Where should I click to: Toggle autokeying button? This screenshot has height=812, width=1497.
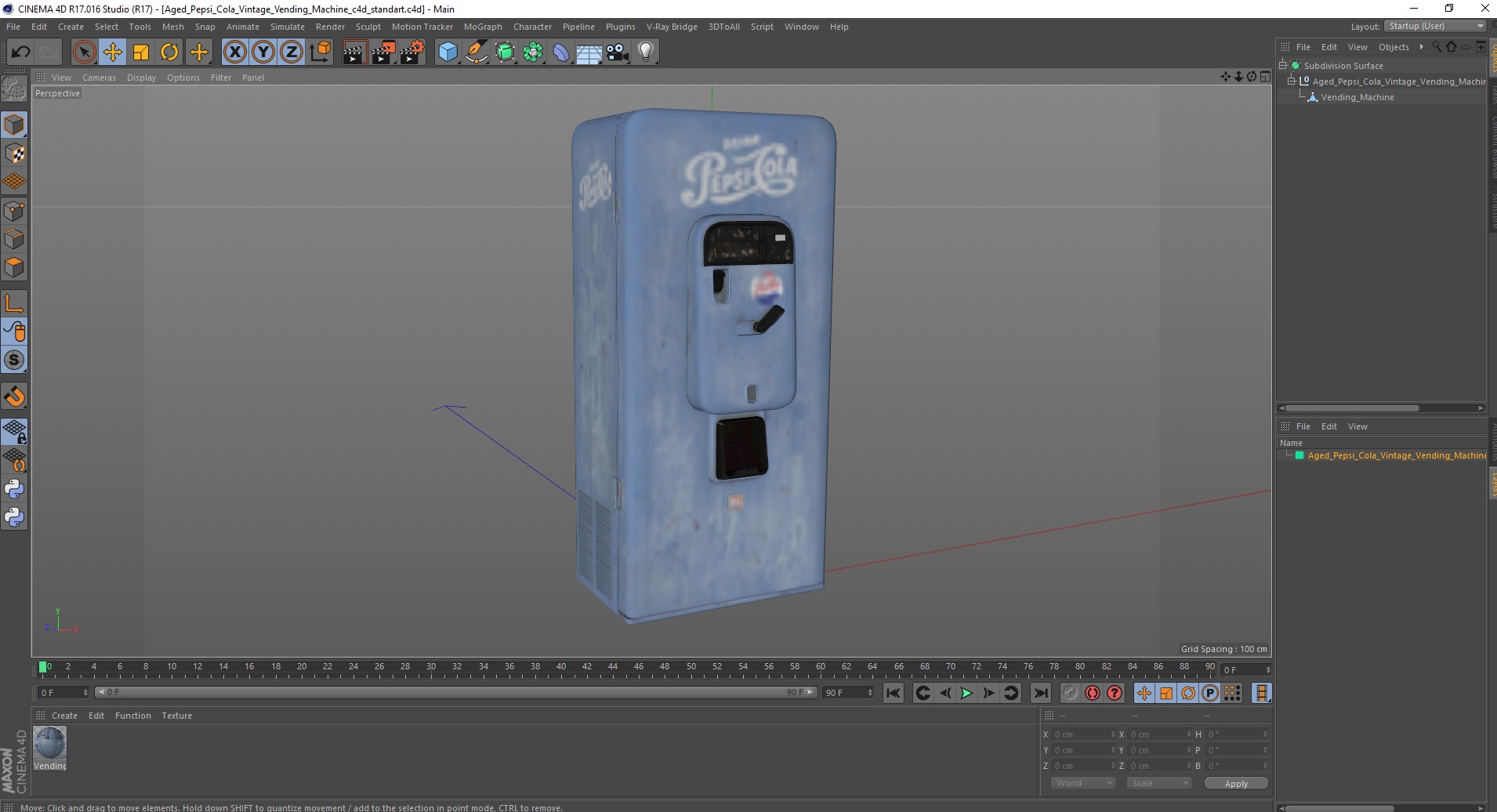tap(1092, 693)
